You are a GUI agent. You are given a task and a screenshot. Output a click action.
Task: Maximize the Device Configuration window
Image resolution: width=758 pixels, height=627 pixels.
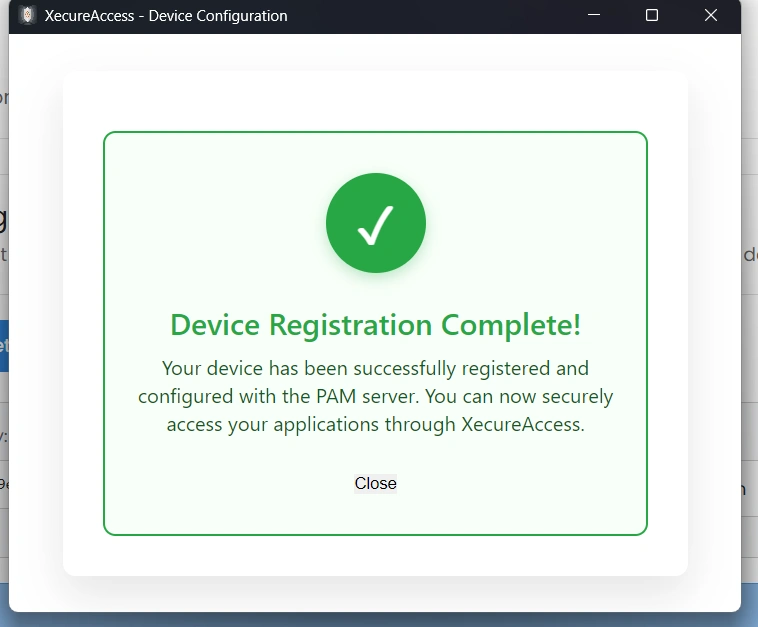(652, 15)
